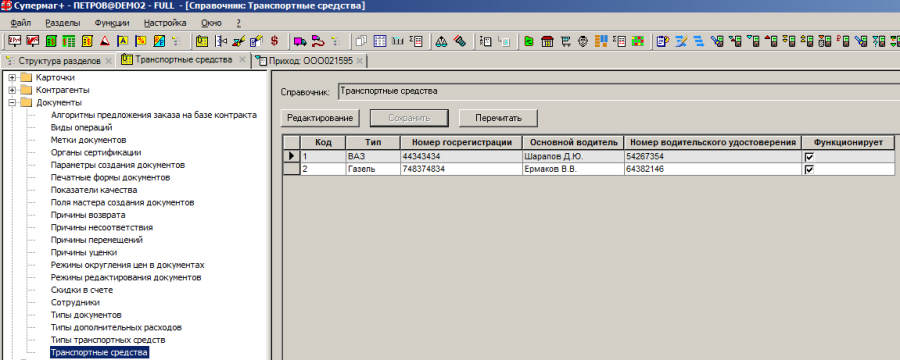Open the Разделы menu

pos(63,23)
